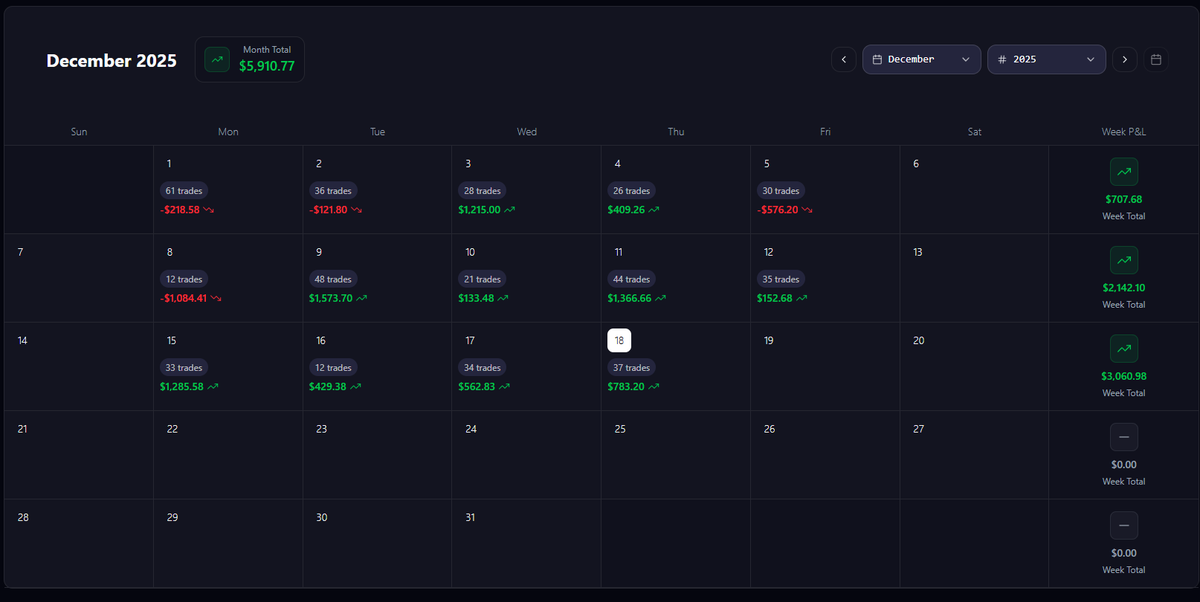Image resolution: width=1200 pixels, height=602 pixels.
Task: Click the down-trend arrow beside -$218.58
Action: click(x=209, y=210)
